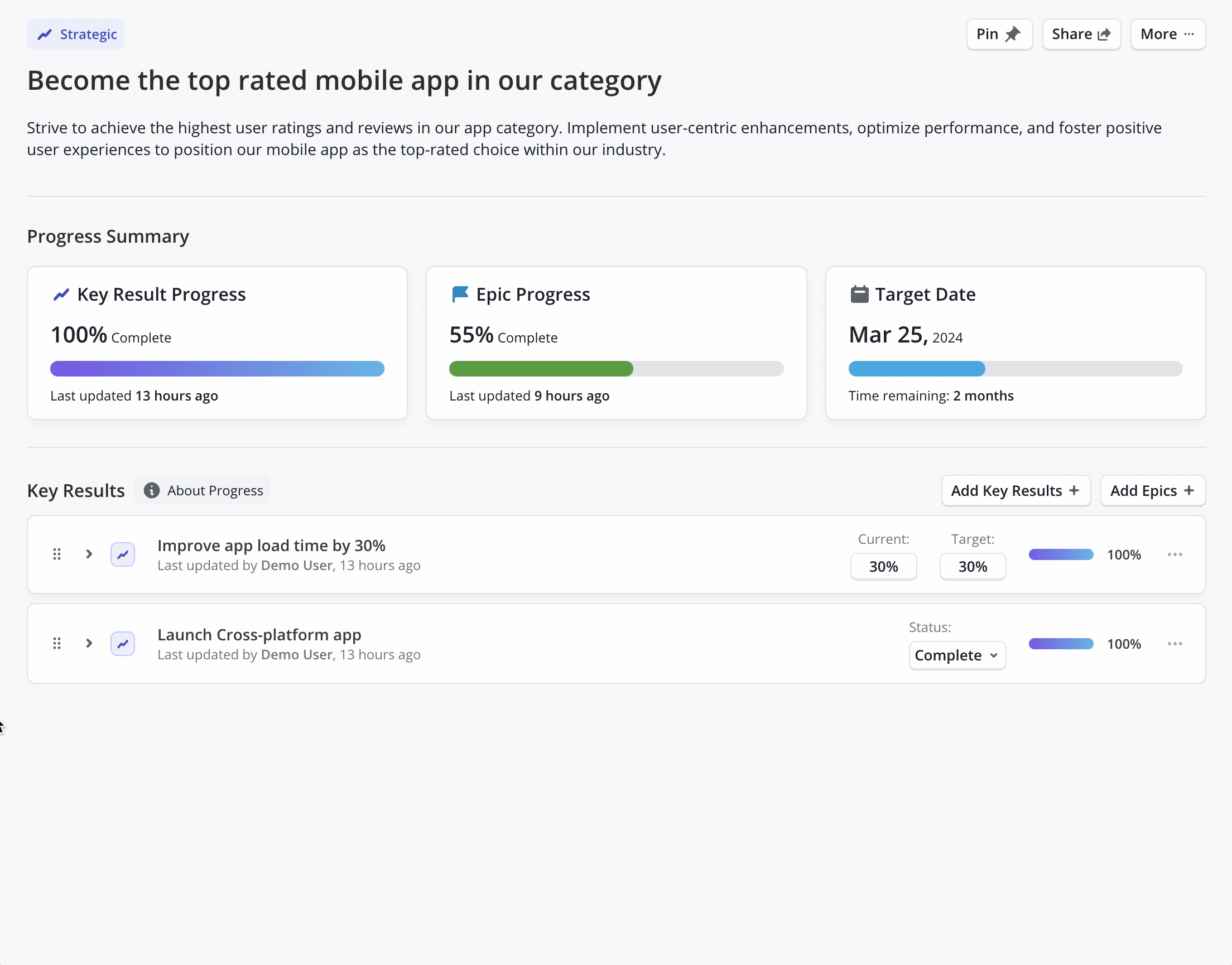Image resolution: width=1232 pixels, height=965 pixels.
Task: Expand the Launch Cross-platform app row
Action: (89, 644)
